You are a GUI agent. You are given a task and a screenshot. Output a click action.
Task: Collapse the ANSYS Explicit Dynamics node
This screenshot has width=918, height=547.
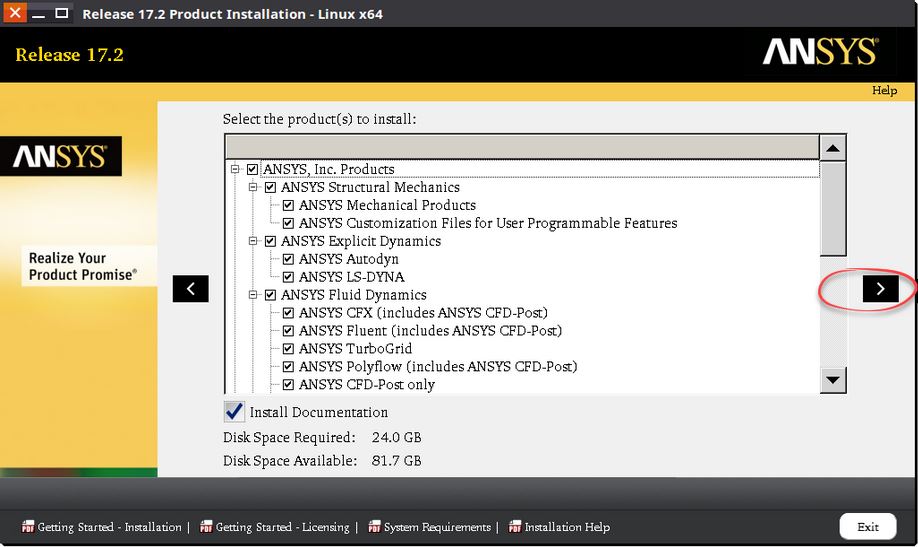[253, 241]
